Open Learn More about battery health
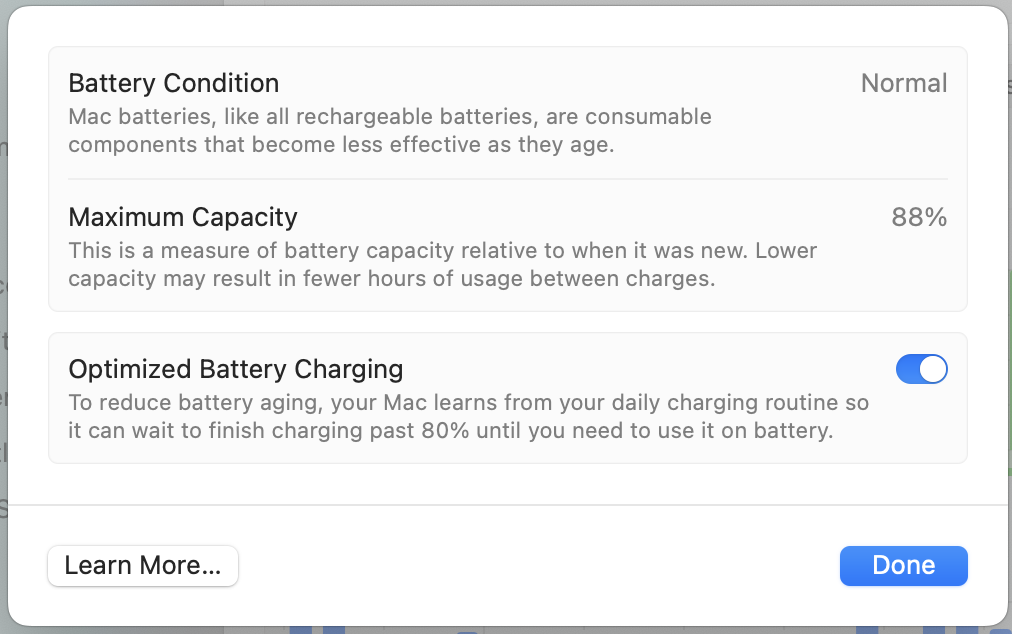 coord(143,566)
